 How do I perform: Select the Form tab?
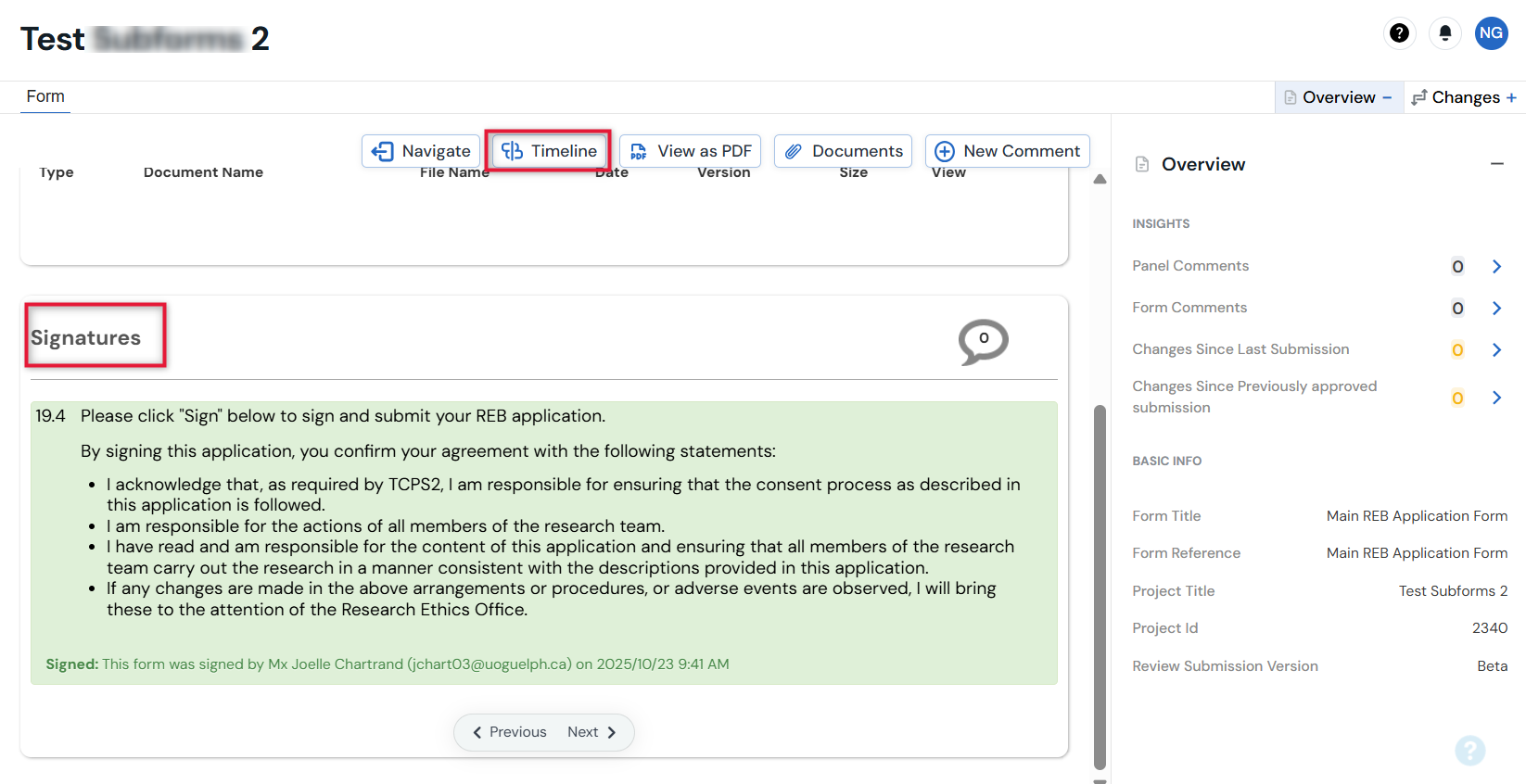tap(45, 96)
